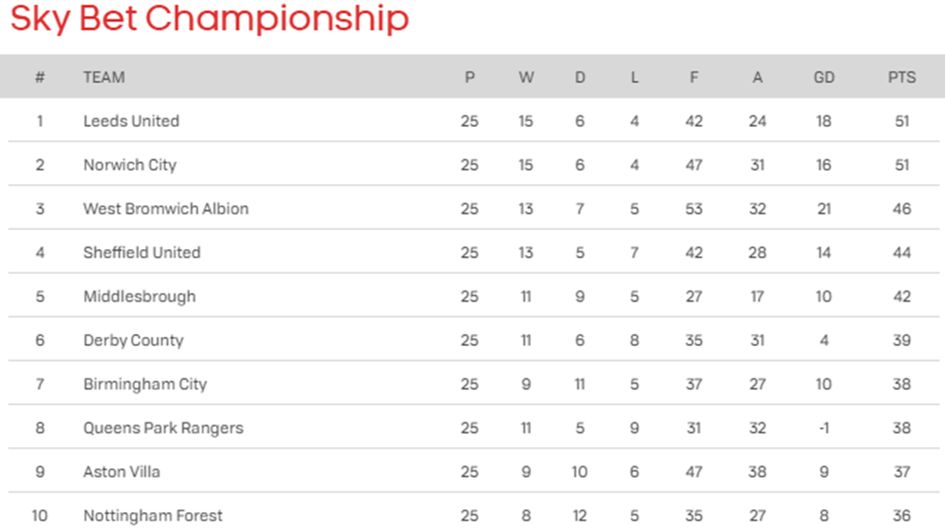Open the Norwich City team link

click(x=129, y=165)
